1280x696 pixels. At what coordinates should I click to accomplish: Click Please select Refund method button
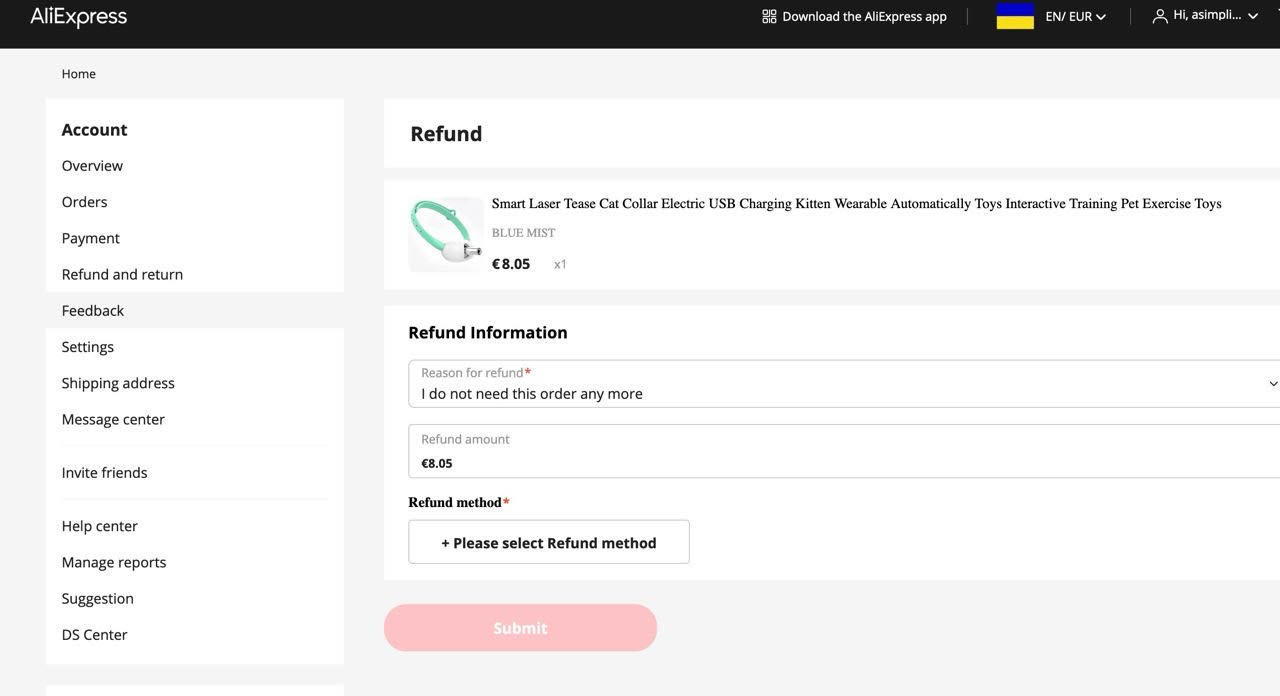click(549, 542)
